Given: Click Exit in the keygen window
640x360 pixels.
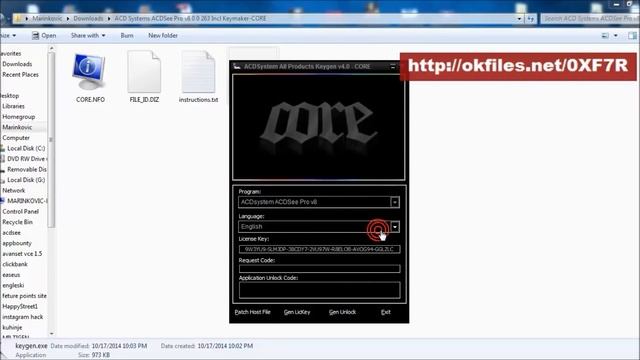Looking at the screenshot, I should pyautogui.click(x=385, y=312).
